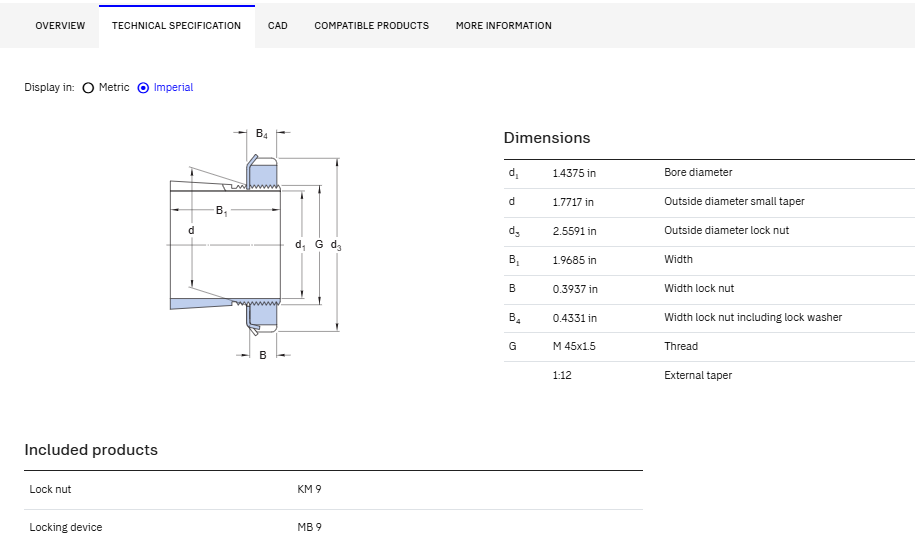Select the Imperial radio button
This screenshot has width=915, height=547.
coord(143,88)
